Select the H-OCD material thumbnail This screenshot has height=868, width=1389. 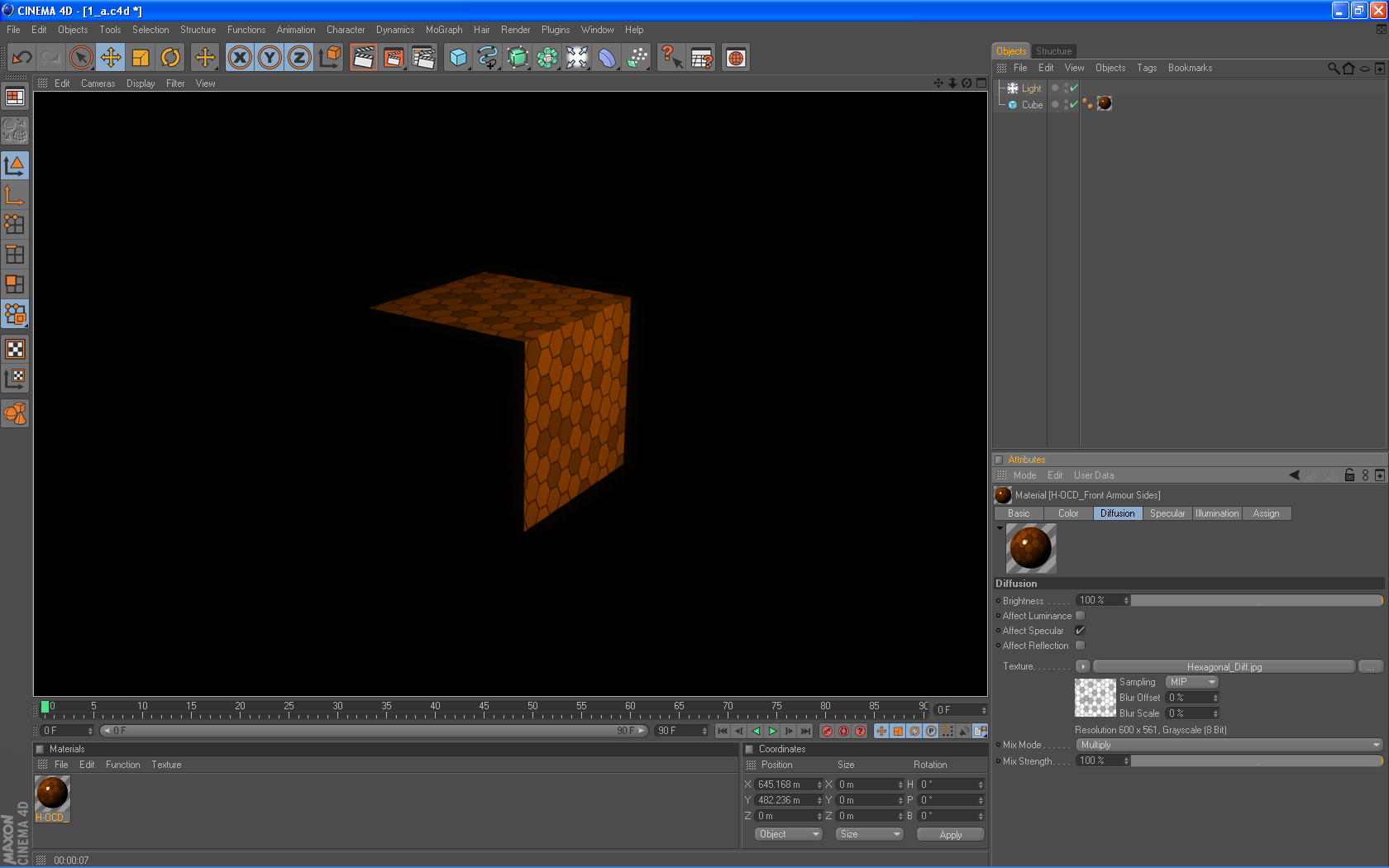[x=52, y=794]
